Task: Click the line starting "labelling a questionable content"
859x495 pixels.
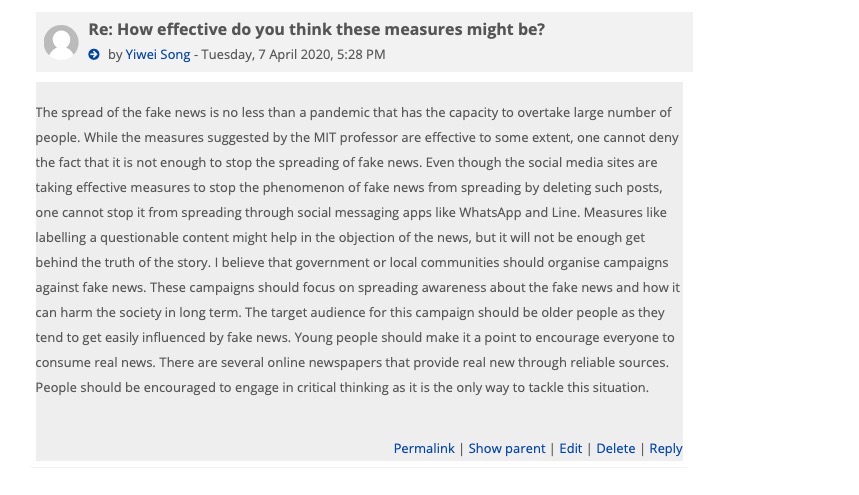Action: (340, 238)
